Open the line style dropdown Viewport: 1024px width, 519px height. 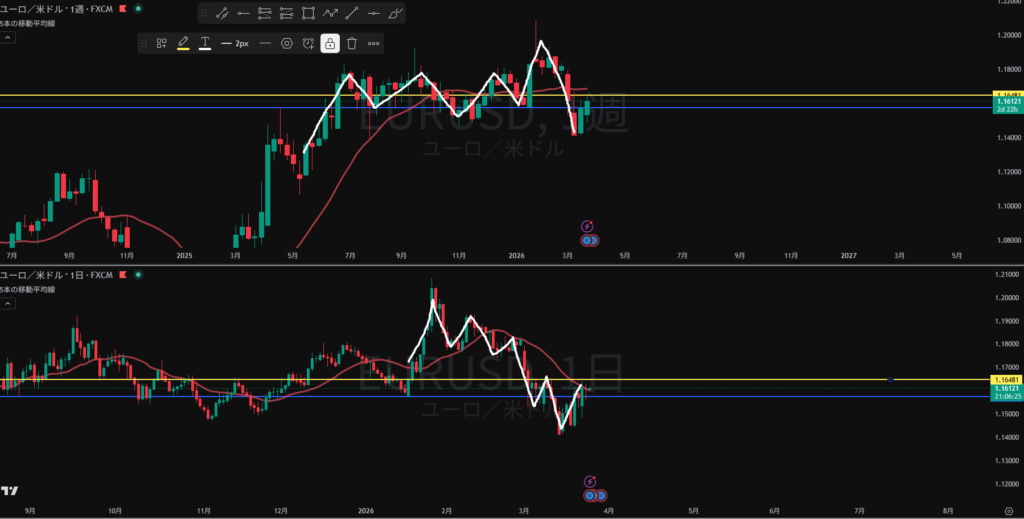[265, 43]
